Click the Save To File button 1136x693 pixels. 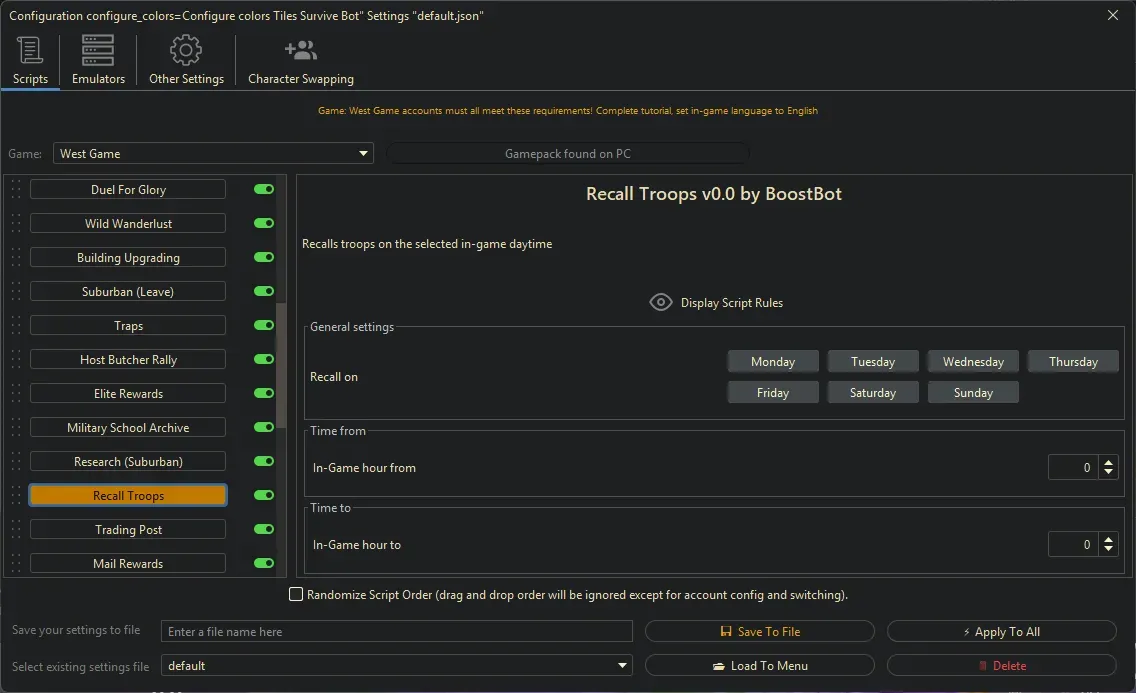(760, 632)
